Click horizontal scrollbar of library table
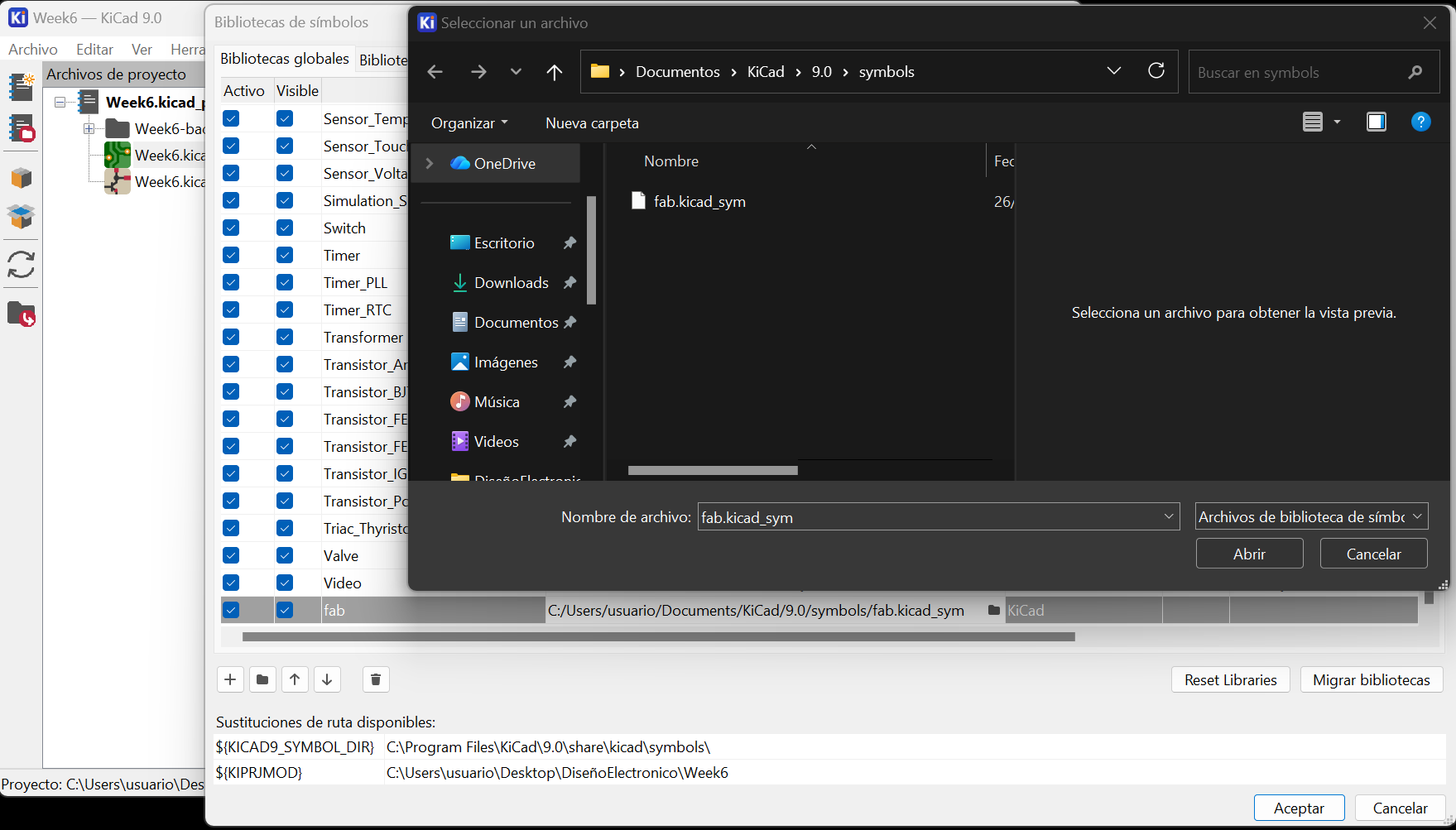Screen dimensions: 1456x830 658,637
